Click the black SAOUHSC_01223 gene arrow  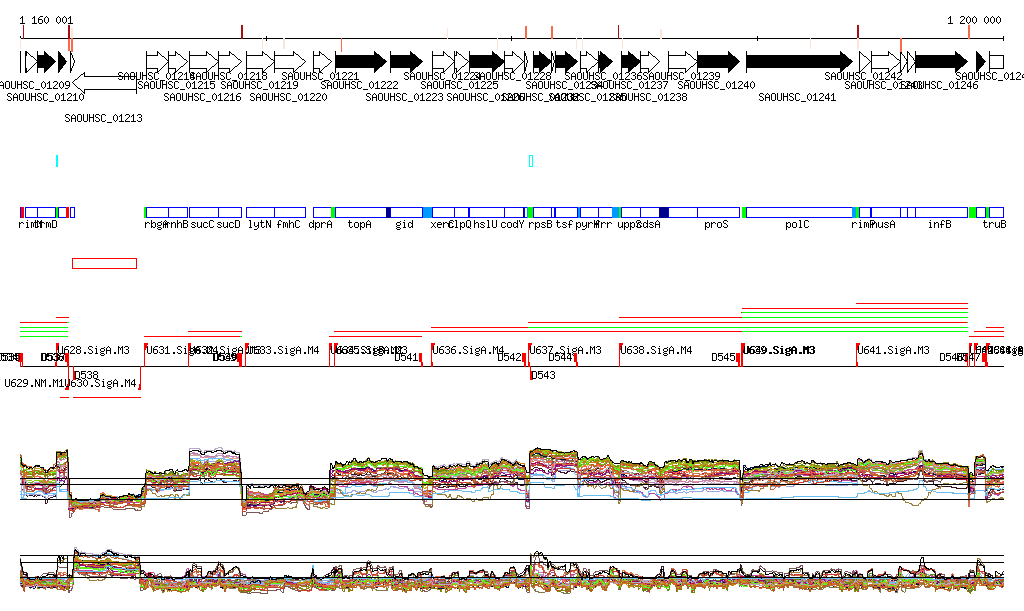point(406,60)
